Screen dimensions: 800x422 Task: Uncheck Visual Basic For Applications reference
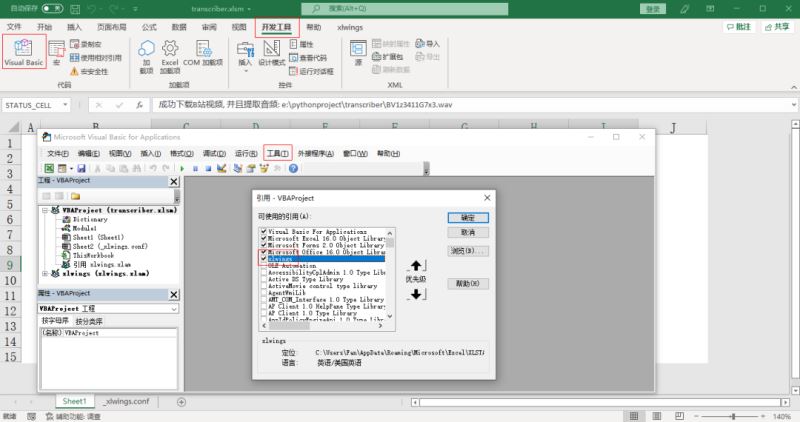(264, 231)
